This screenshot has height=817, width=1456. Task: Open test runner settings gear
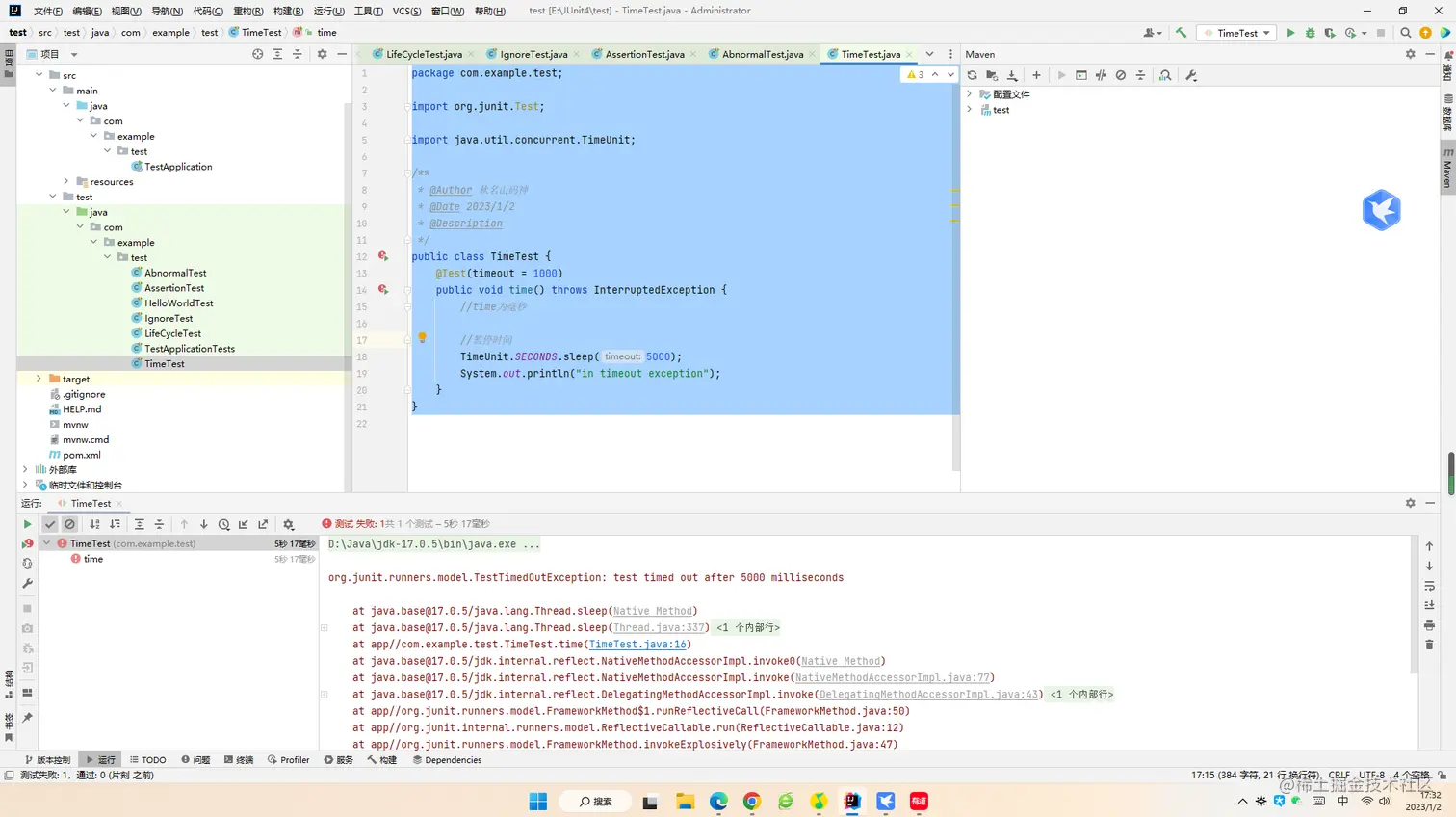coord(288,524)
